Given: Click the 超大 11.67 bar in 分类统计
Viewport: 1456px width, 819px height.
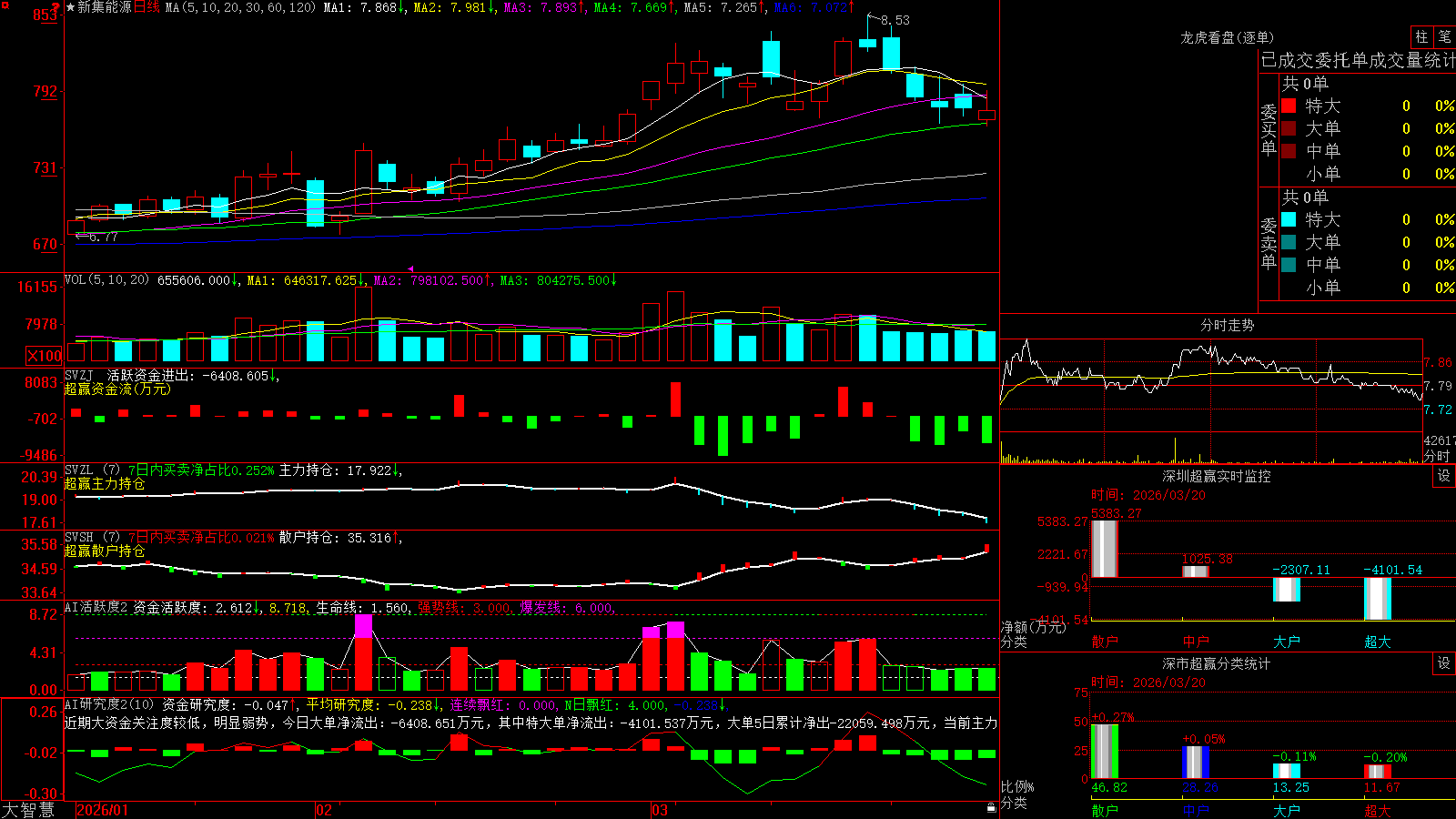Looking at the screenshot, I should coord(1377,772).
